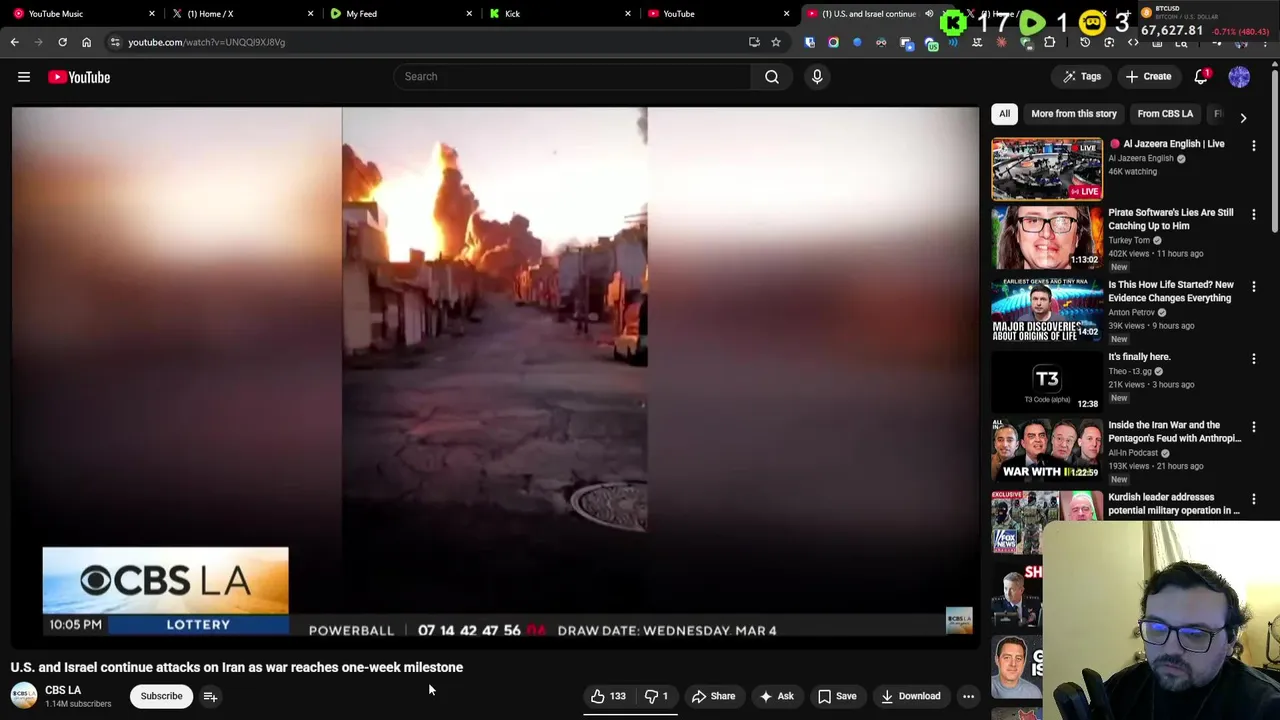Image resolution: width=1280 pixels, height=720 pixels.
Task: Start voice search with the microphone icon
Action: point(817,76)
